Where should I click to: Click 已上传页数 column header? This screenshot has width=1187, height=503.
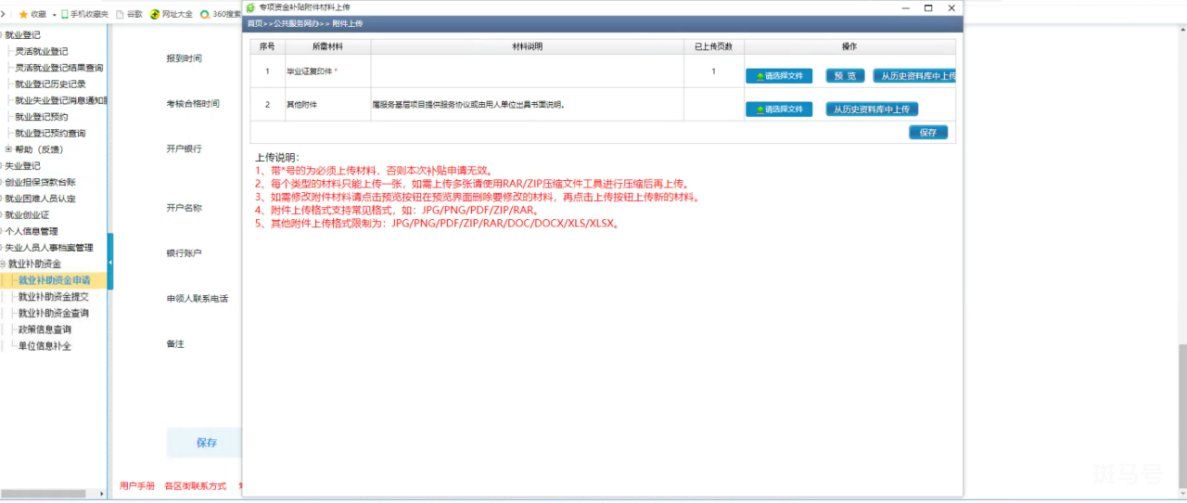tap(714, 47)
